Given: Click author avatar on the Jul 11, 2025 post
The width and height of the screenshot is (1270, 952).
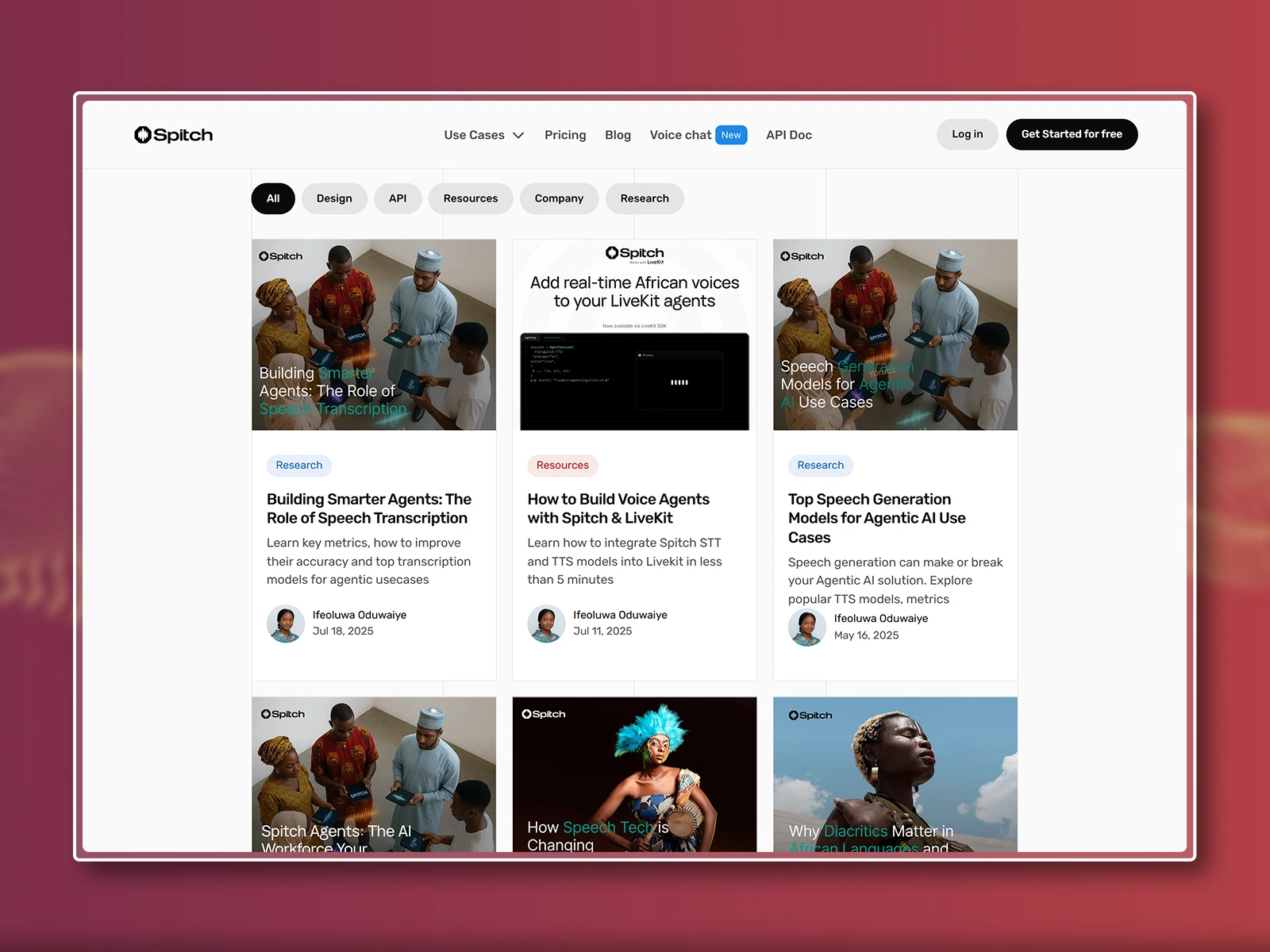Looking at the screenshot, I should pyautogui.click(x=547, y=624).
